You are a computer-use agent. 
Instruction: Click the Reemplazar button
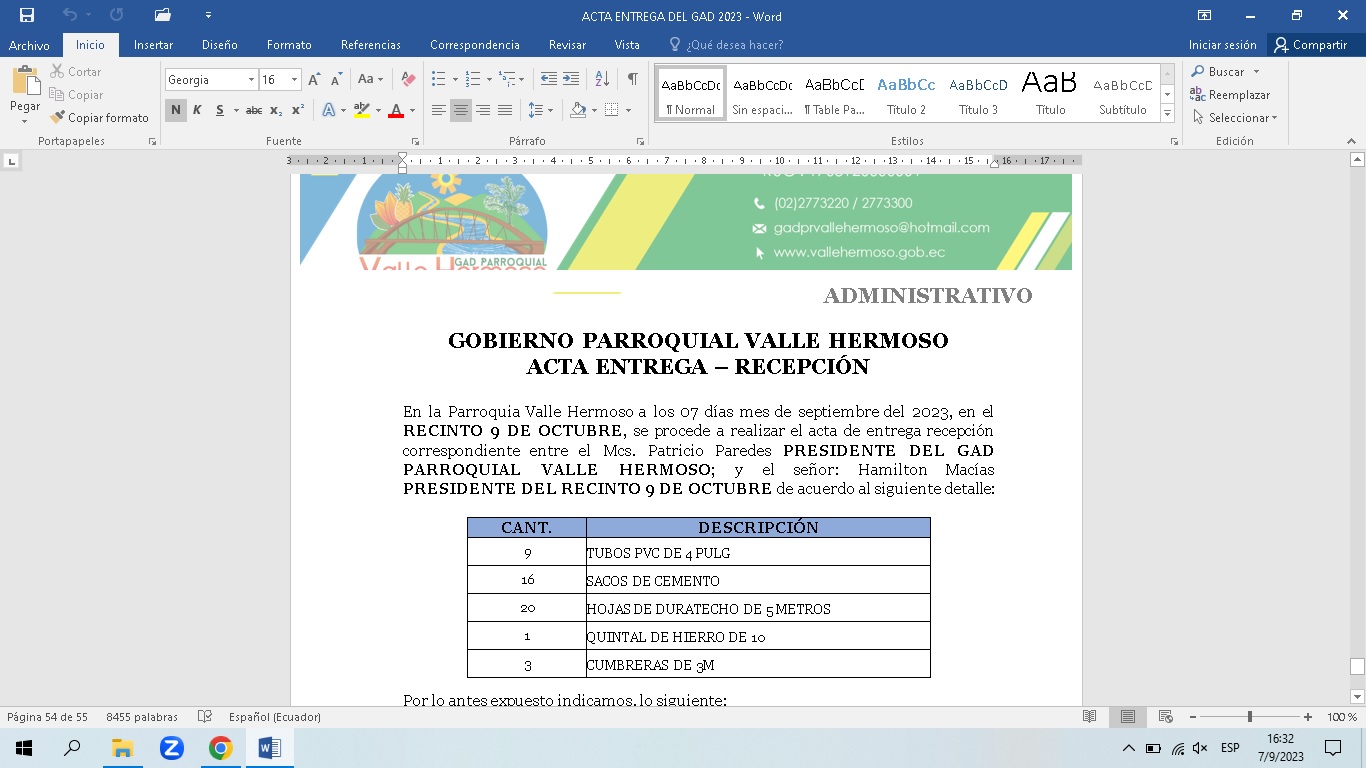[1230, 95]
